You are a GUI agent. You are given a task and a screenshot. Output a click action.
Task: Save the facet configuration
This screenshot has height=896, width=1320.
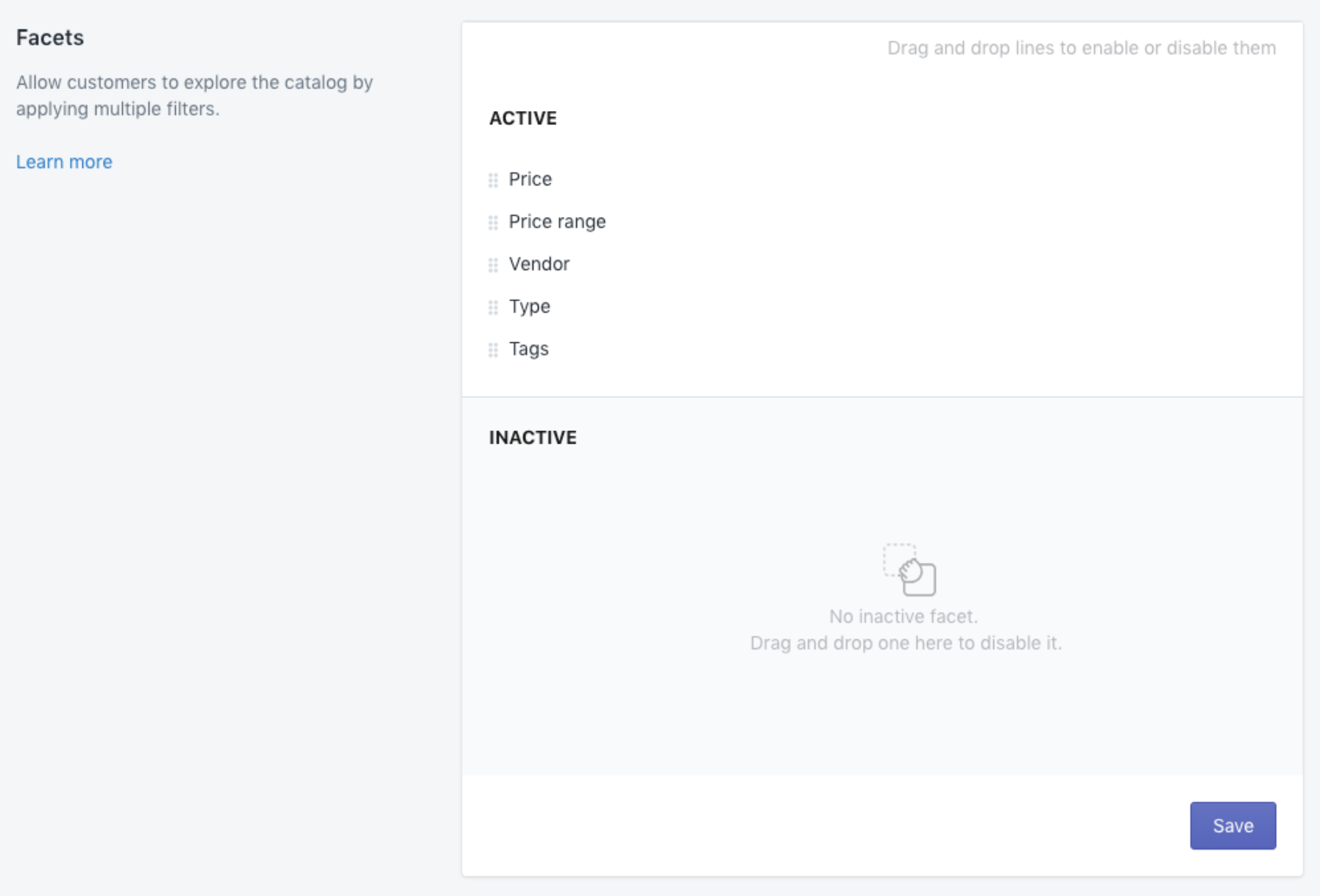pos(1232,825)
